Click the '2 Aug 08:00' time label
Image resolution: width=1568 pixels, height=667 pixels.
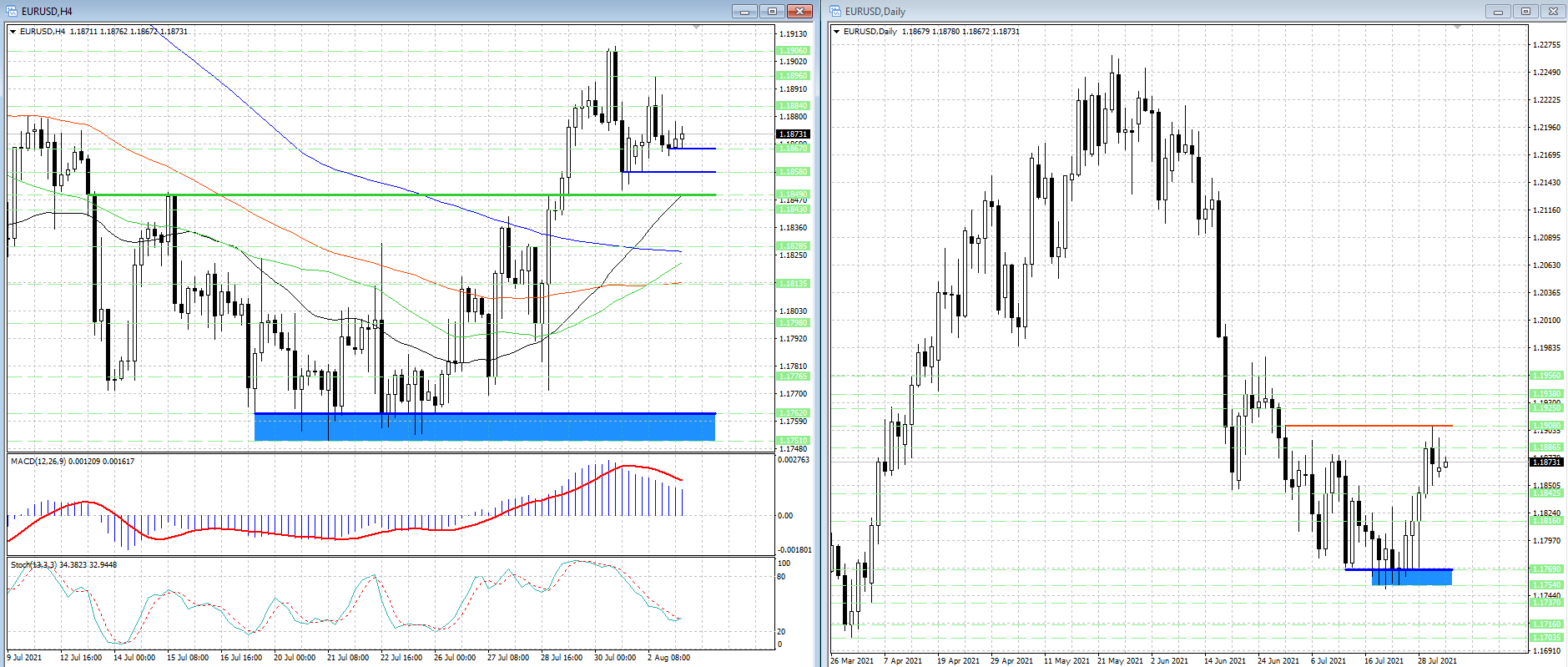pos(668,658)
